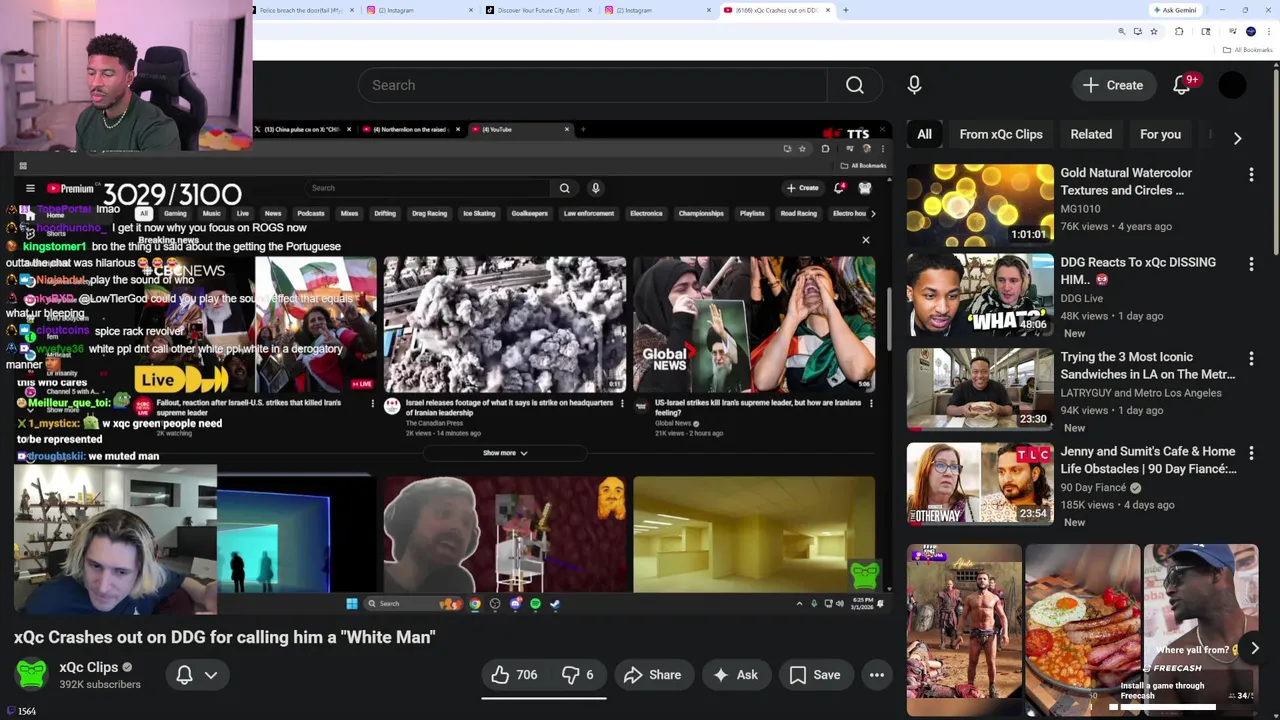Open options menu for DDG Reacts To xQc video
This screenshot has width=1280, height=720.
point(1251,264)
